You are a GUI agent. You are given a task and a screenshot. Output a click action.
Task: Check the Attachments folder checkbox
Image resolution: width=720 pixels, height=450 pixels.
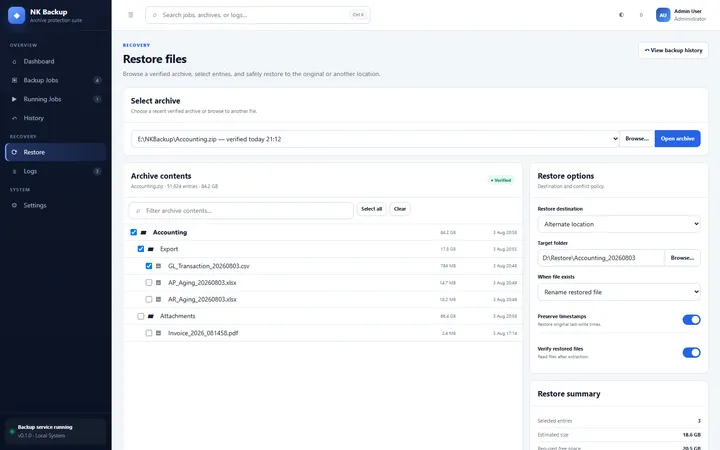(x=141, y=316)
